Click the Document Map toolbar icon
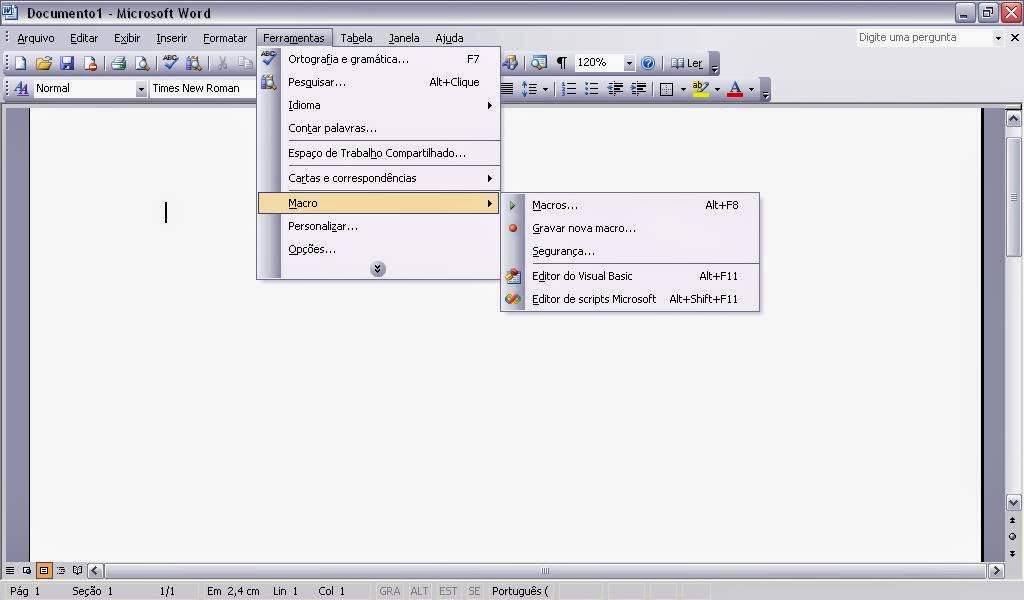Image resolution: width=1024 pixels, height=600 pixels. [538, 63]
